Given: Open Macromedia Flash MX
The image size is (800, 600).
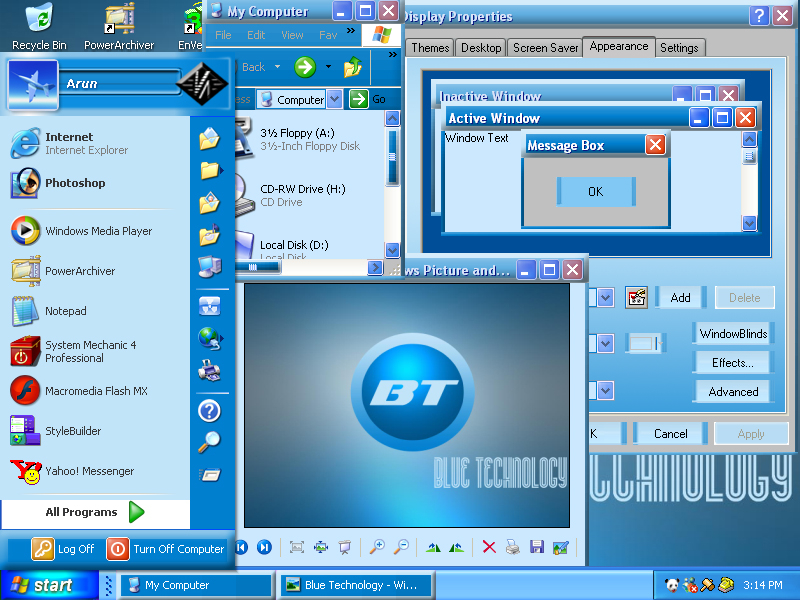Looking at the screenshot, I should pyautogui.click(x=94, y=391).
